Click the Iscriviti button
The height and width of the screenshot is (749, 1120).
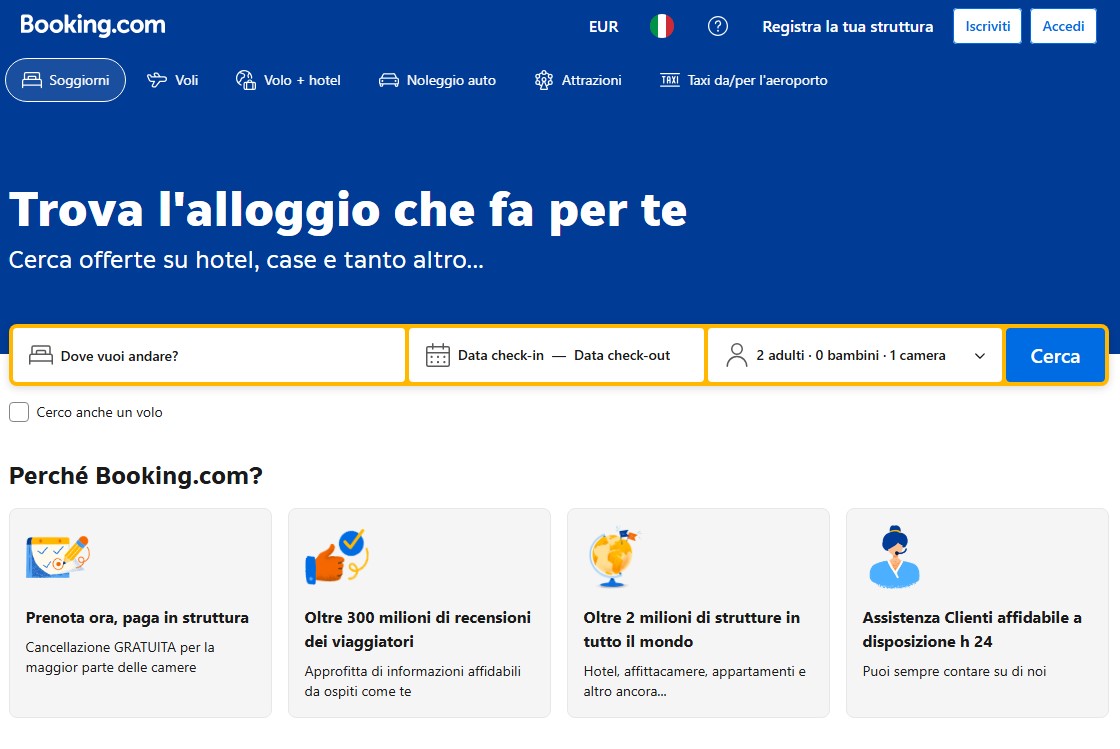(x=986, y=27)
